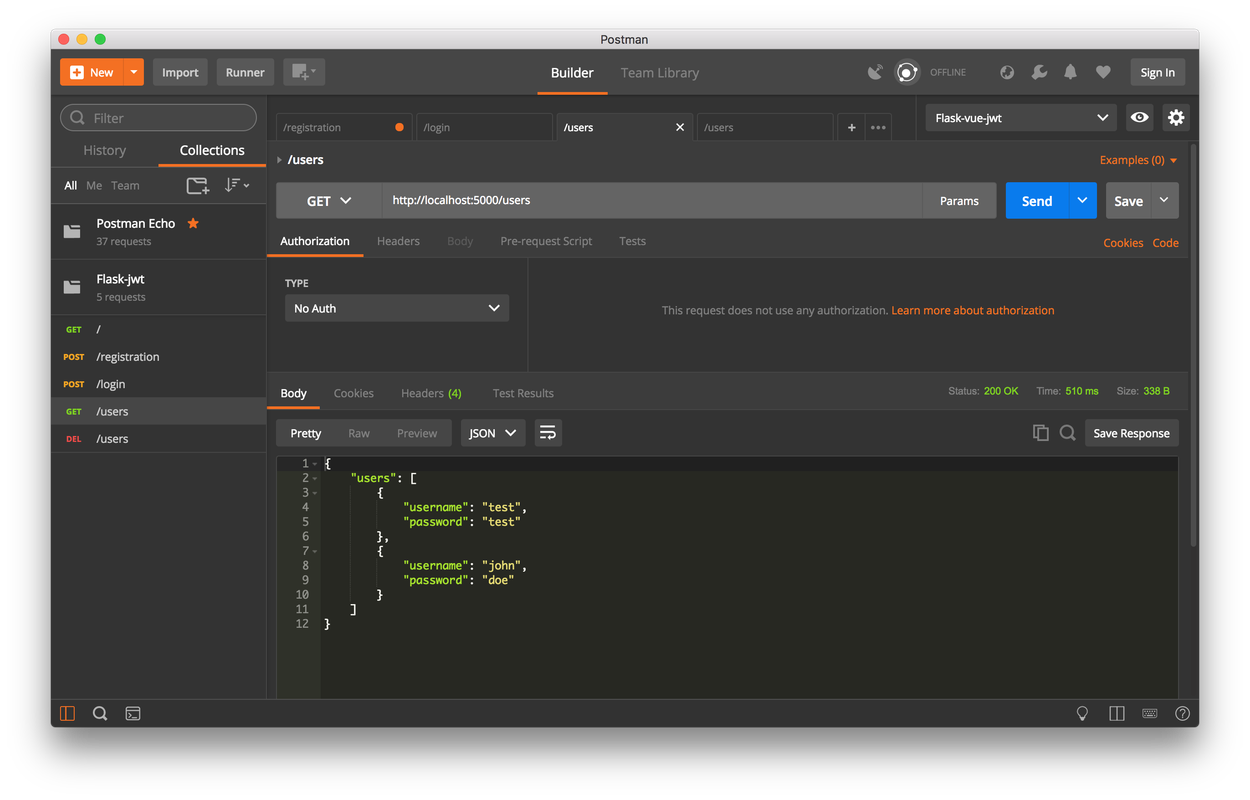Image resolution: width=1250 pixels, height=800 pixels.
Task: Toggle the environment quick look eye icon
Action: [1139, 118]
